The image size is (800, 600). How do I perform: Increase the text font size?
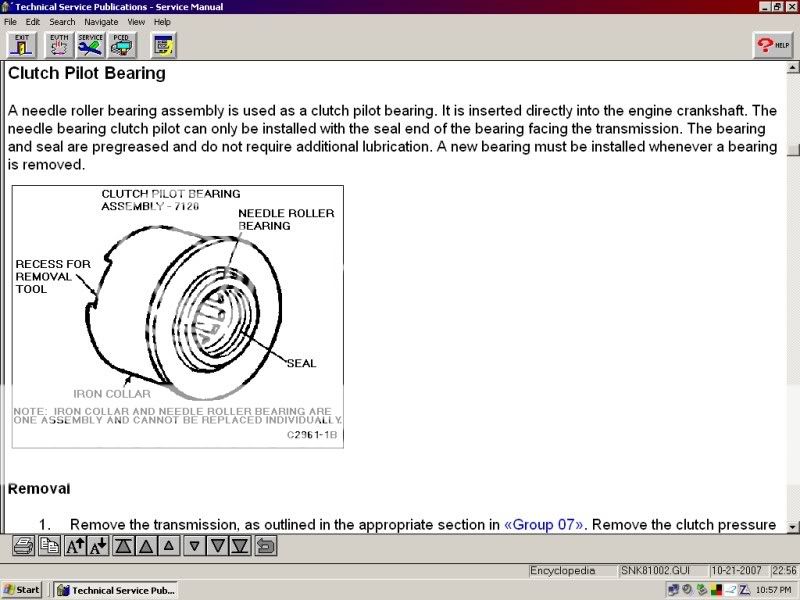(x=75, y=546)
